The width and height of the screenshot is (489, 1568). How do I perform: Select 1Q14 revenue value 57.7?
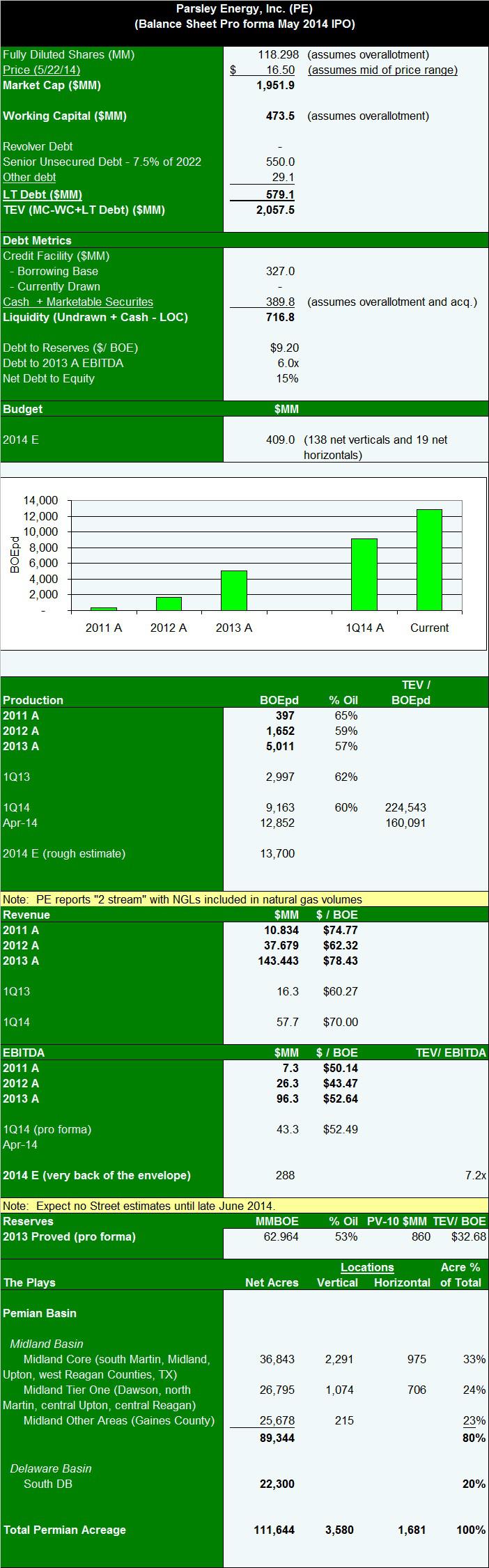288,1023
